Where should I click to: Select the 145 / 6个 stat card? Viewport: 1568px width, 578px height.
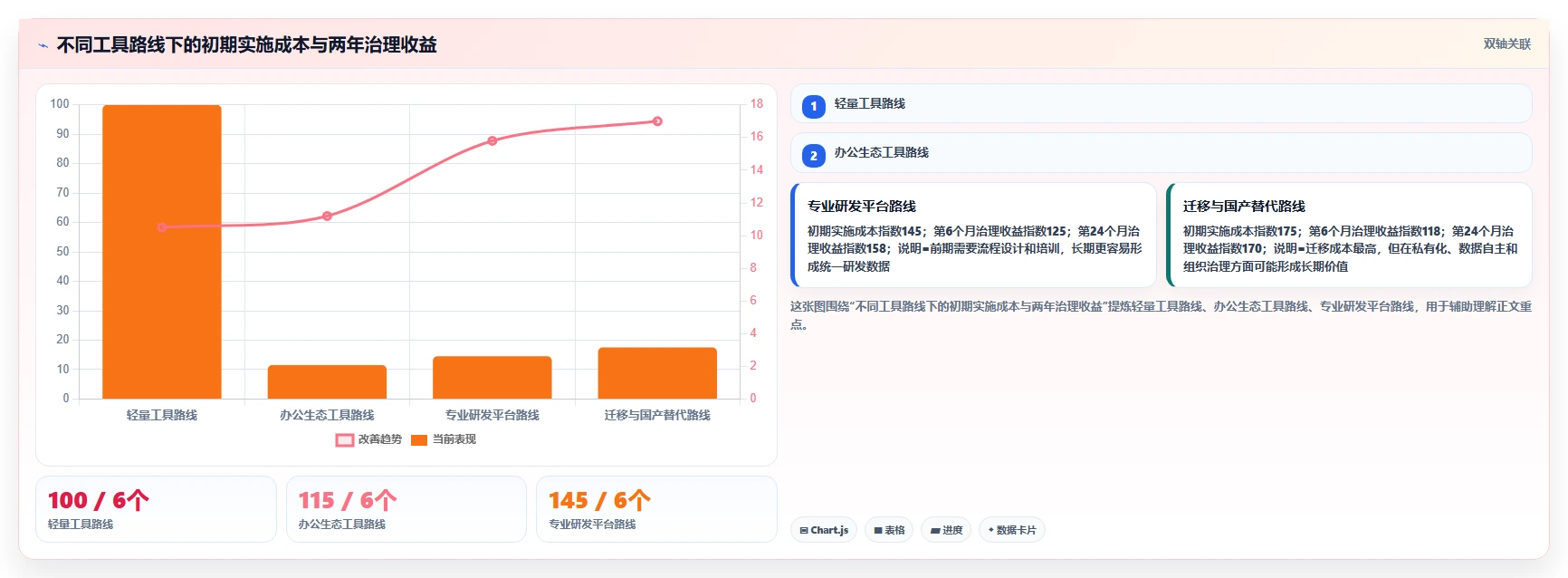(656, 509)
